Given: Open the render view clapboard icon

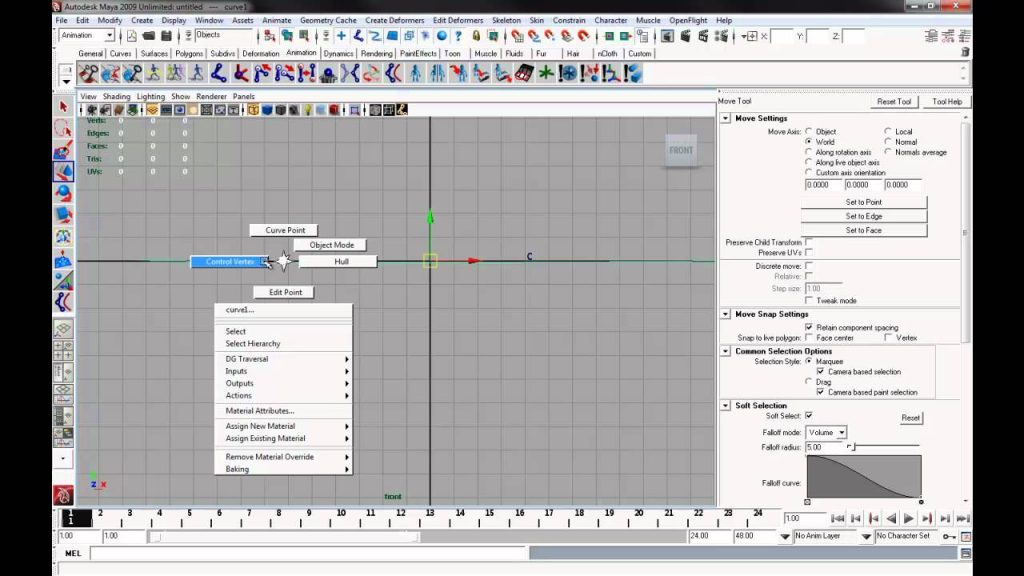Looking at the screenshot, I should click(x=667, y=36).
